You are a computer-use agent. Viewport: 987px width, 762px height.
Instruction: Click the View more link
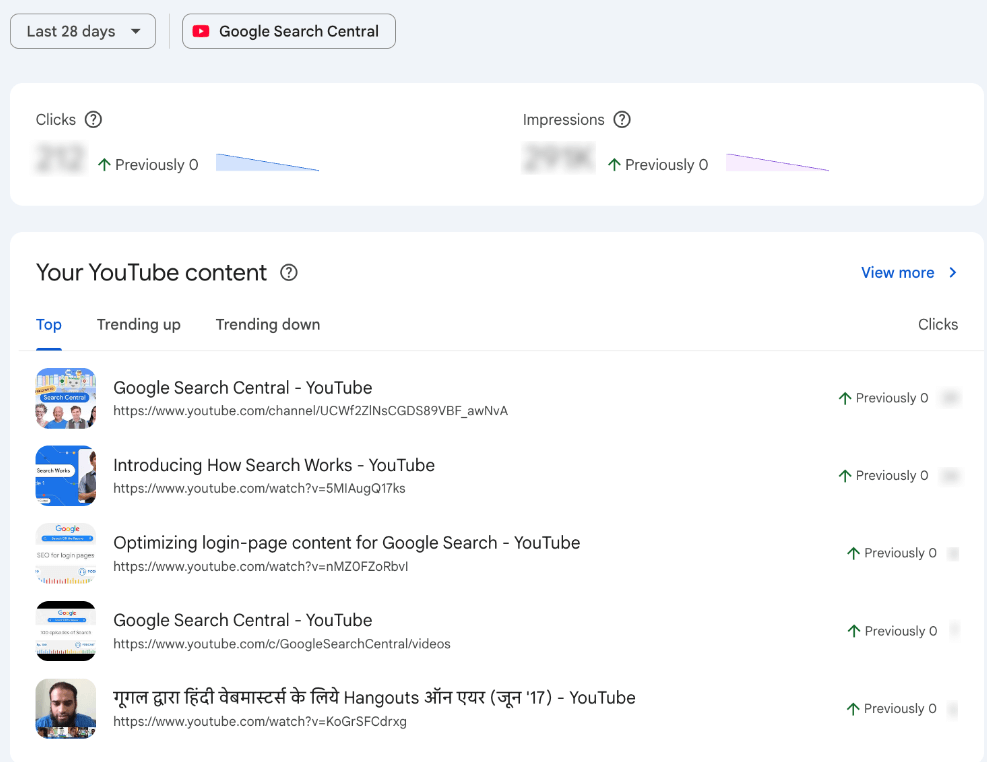click(897, 273)
